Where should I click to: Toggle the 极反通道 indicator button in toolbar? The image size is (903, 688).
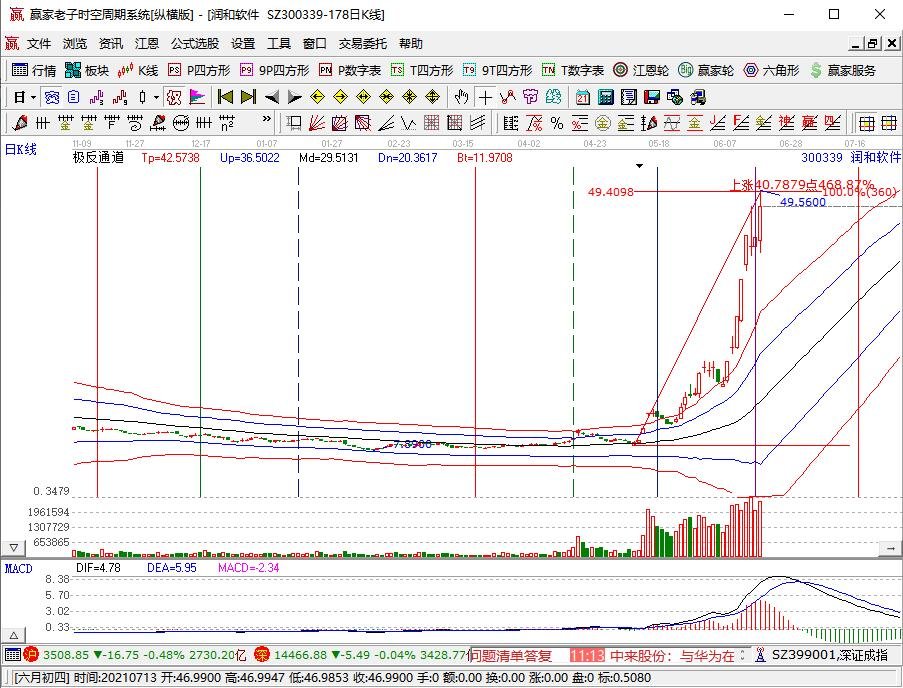point(173,97)
